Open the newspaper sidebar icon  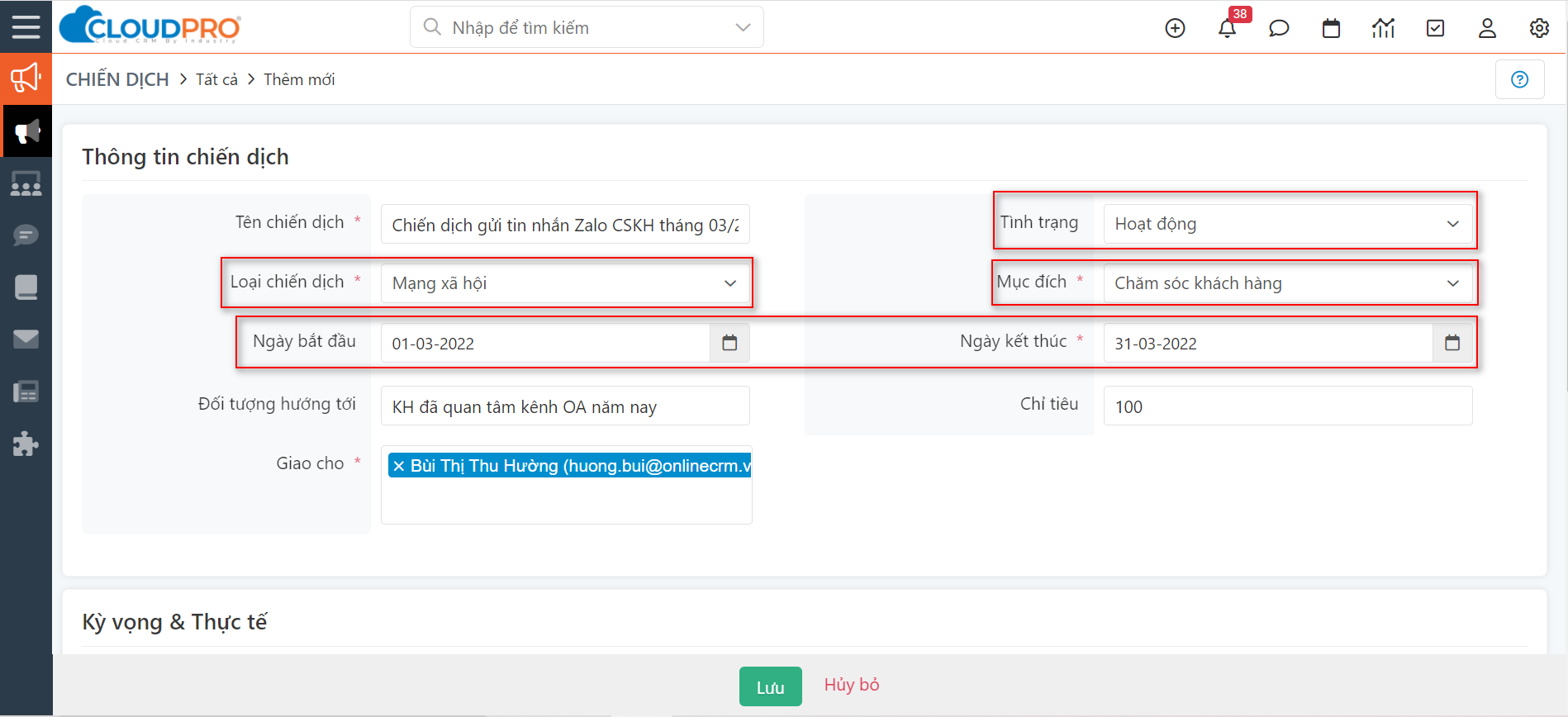[26, 392]
